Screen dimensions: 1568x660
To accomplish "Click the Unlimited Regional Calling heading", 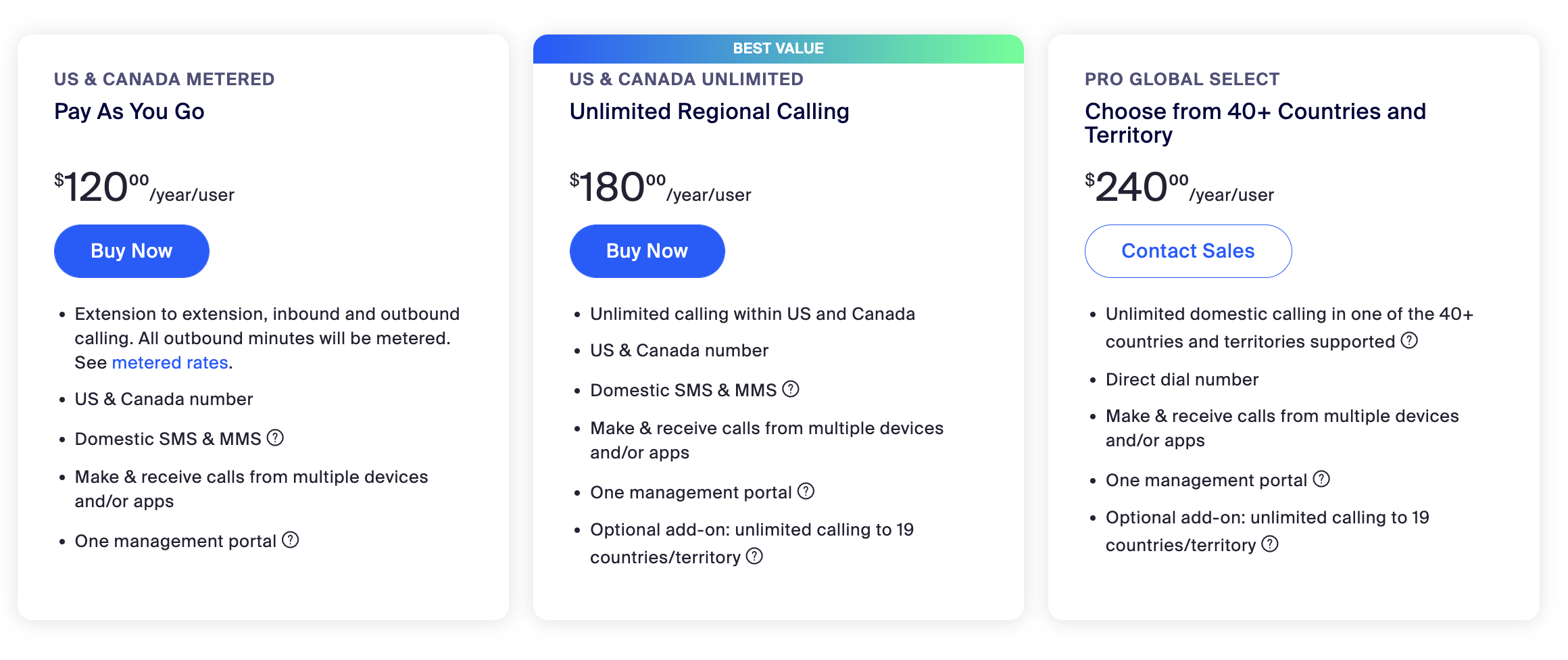I will pos(709,112).
